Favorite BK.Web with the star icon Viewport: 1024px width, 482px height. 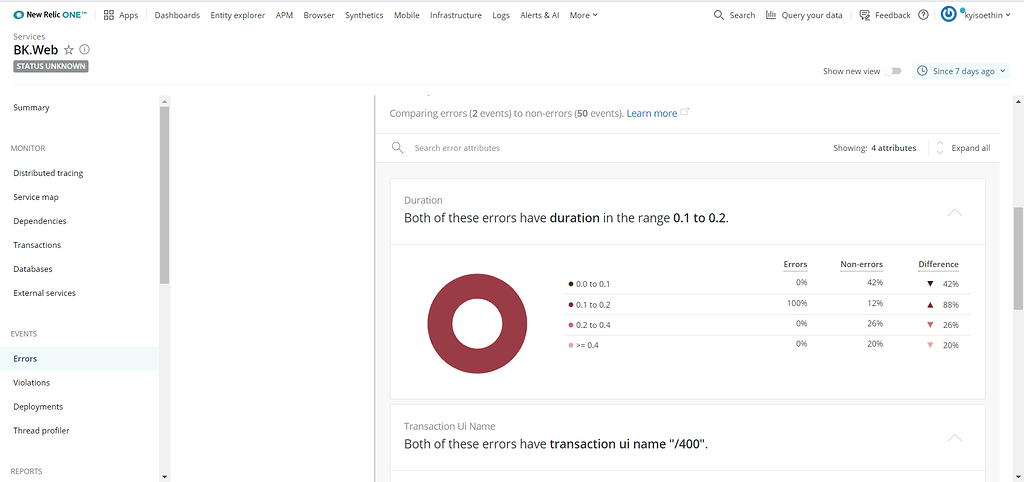tap(69, 50)
